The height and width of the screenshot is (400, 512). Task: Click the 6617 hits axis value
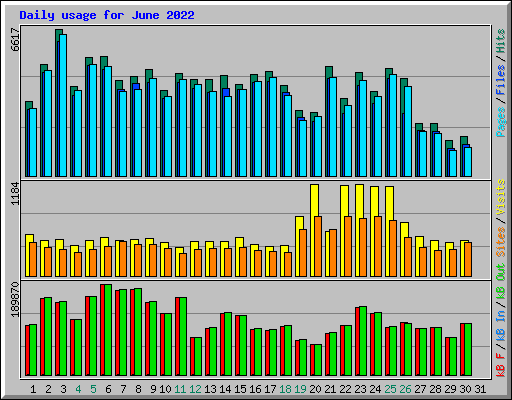pyautogui.click(x=15, y=39)
